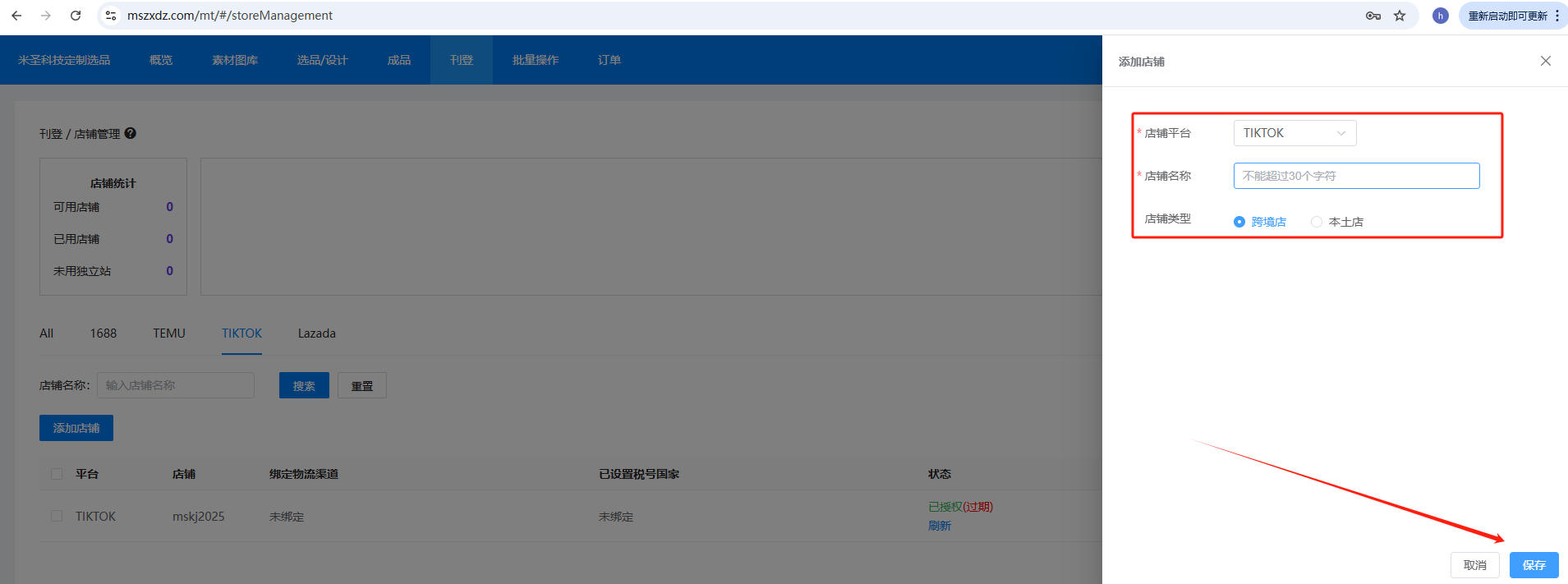This screenshot has height=584, width=1568.
Task: Close the 添加店铺 panel with X
Action: point(1545,61)
